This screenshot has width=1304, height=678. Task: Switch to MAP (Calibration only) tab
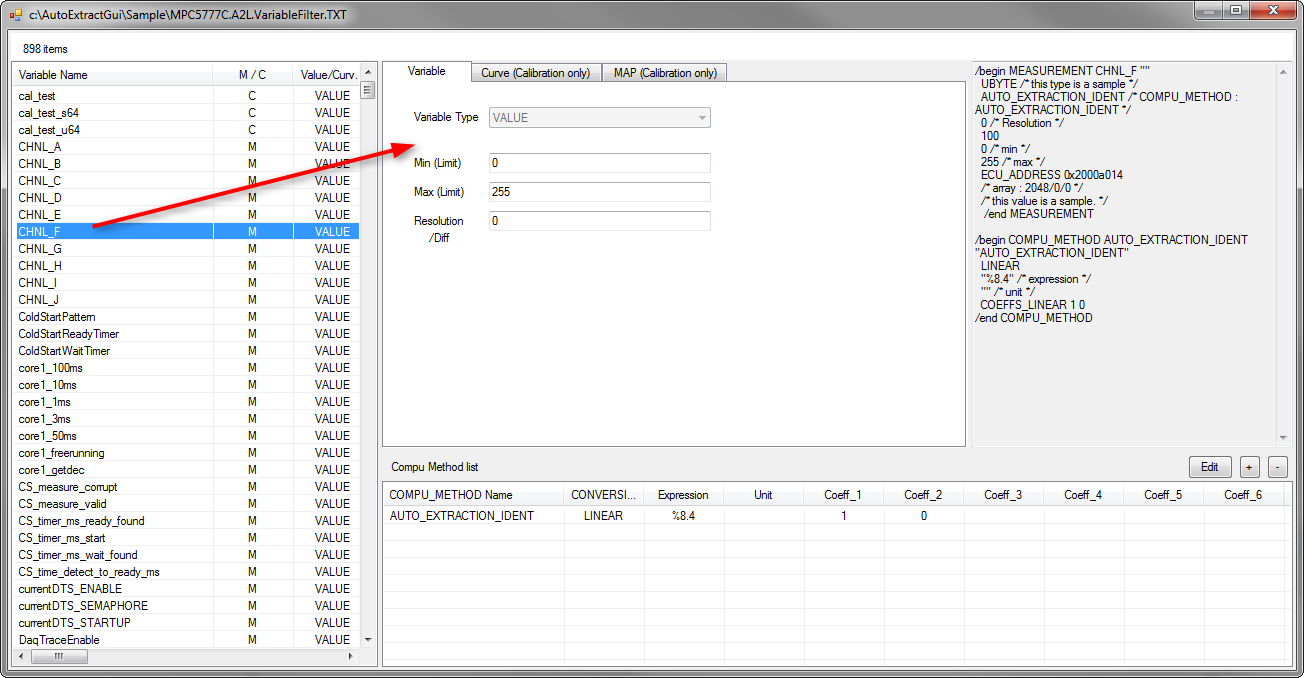(x=665, y=73)
